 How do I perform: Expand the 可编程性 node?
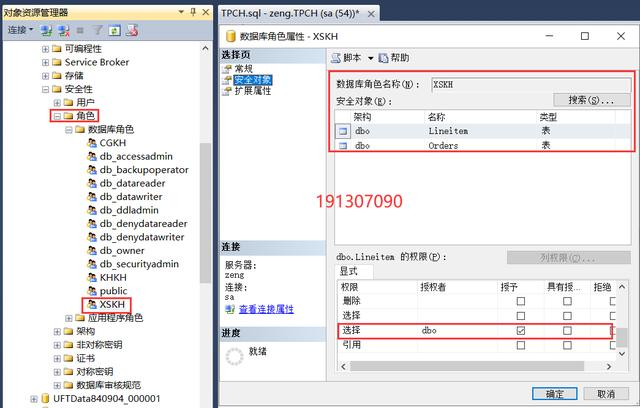click(45, 49)
